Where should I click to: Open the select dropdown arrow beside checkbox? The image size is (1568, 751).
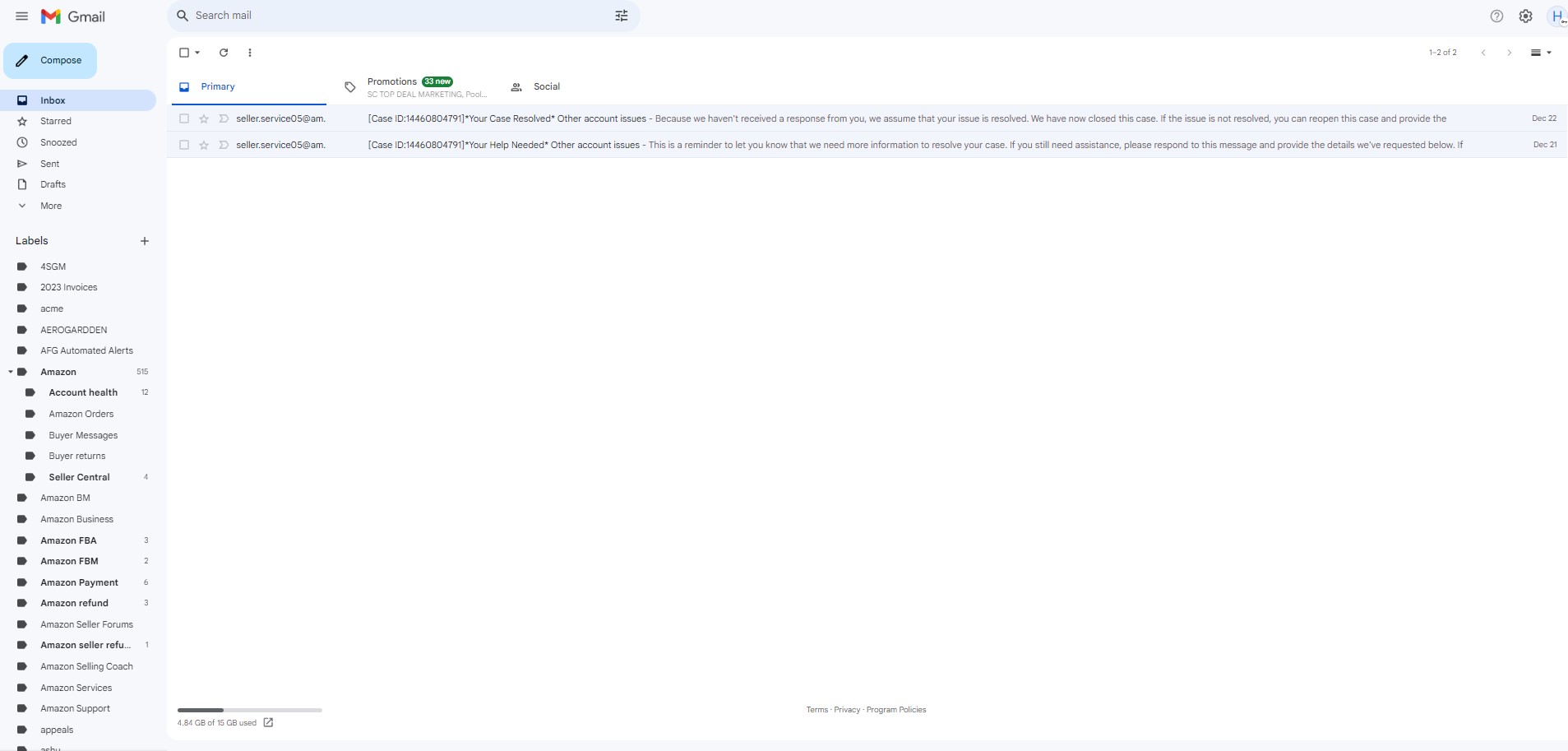pyautogui.click(x=197, y=53)
